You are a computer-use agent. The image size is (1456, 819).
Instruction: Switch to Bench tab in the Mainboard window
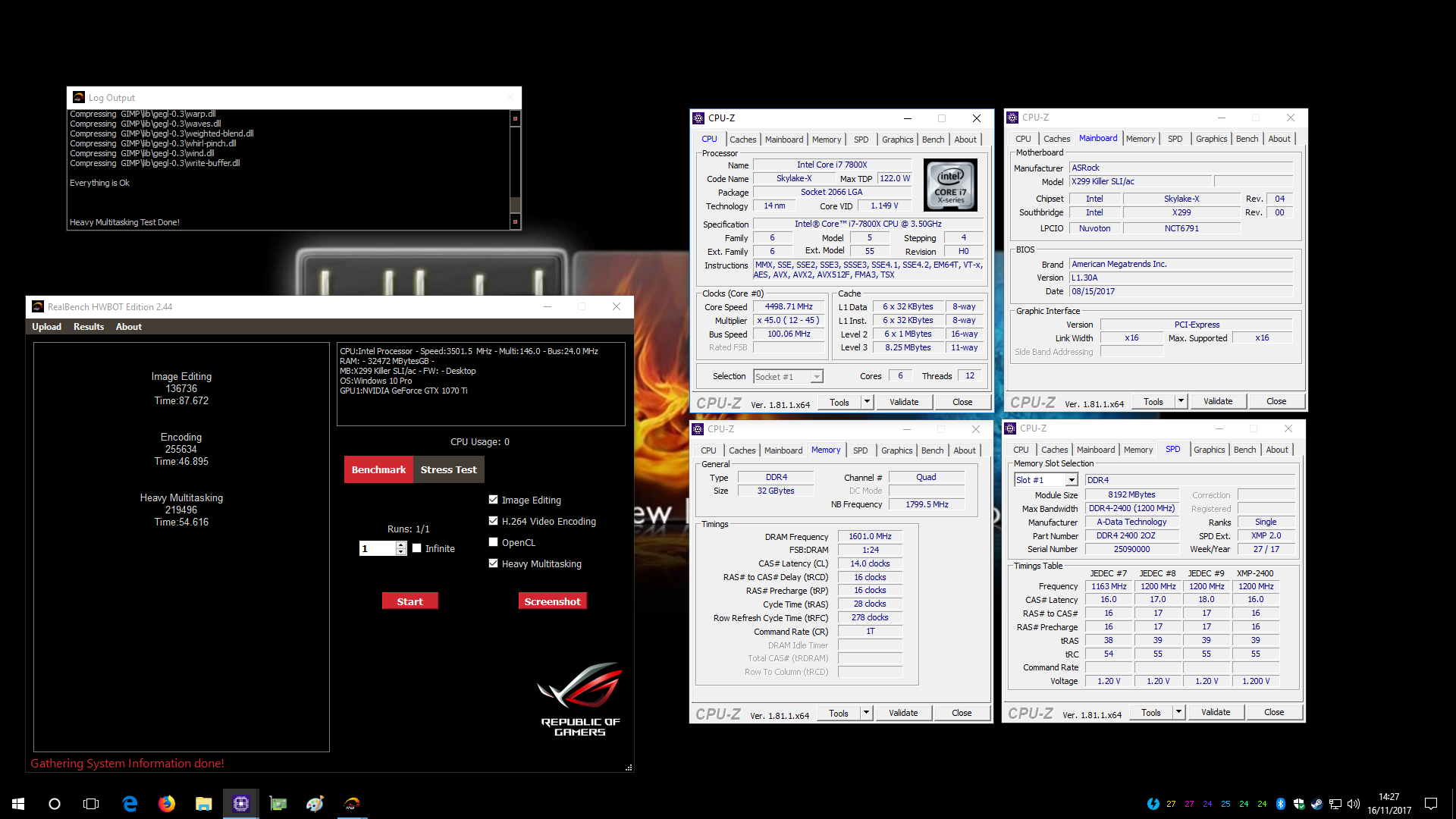(1247, 139)
